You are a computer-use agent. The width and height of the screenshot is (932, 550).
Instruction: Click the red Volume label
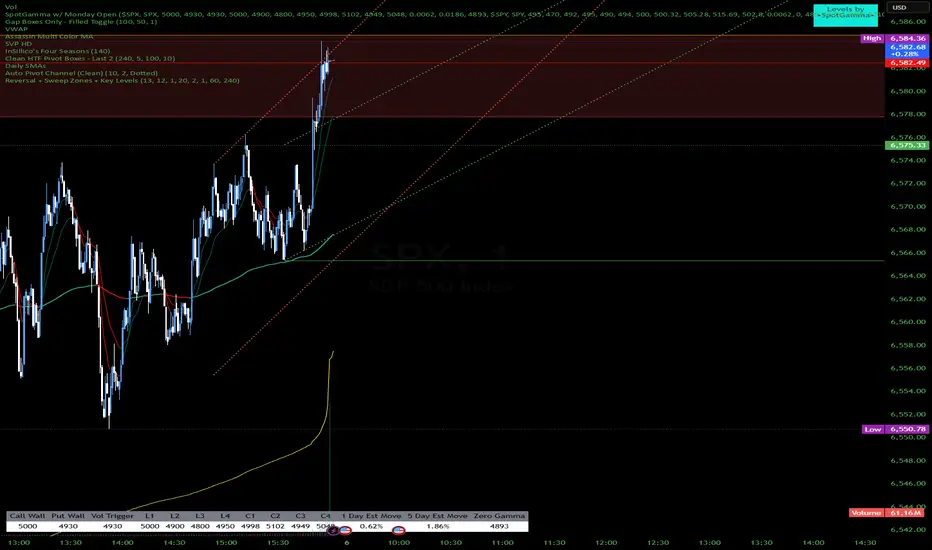tap(866, 513)
